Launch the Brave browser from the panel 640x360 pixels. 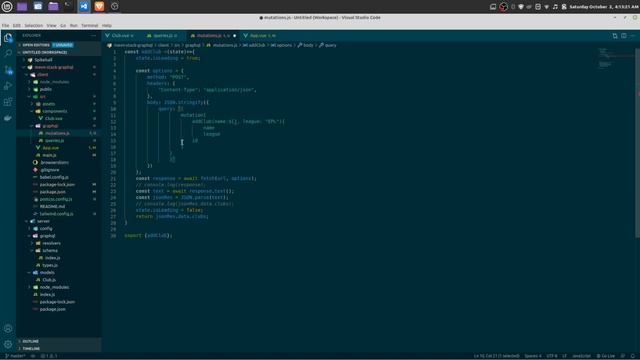[99, 6]
